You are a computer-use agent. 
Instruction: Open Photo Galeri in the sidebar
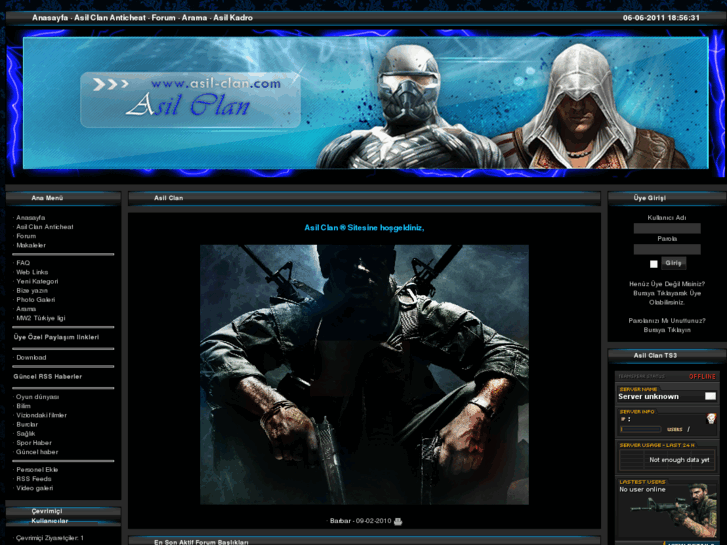click(36, 300)
